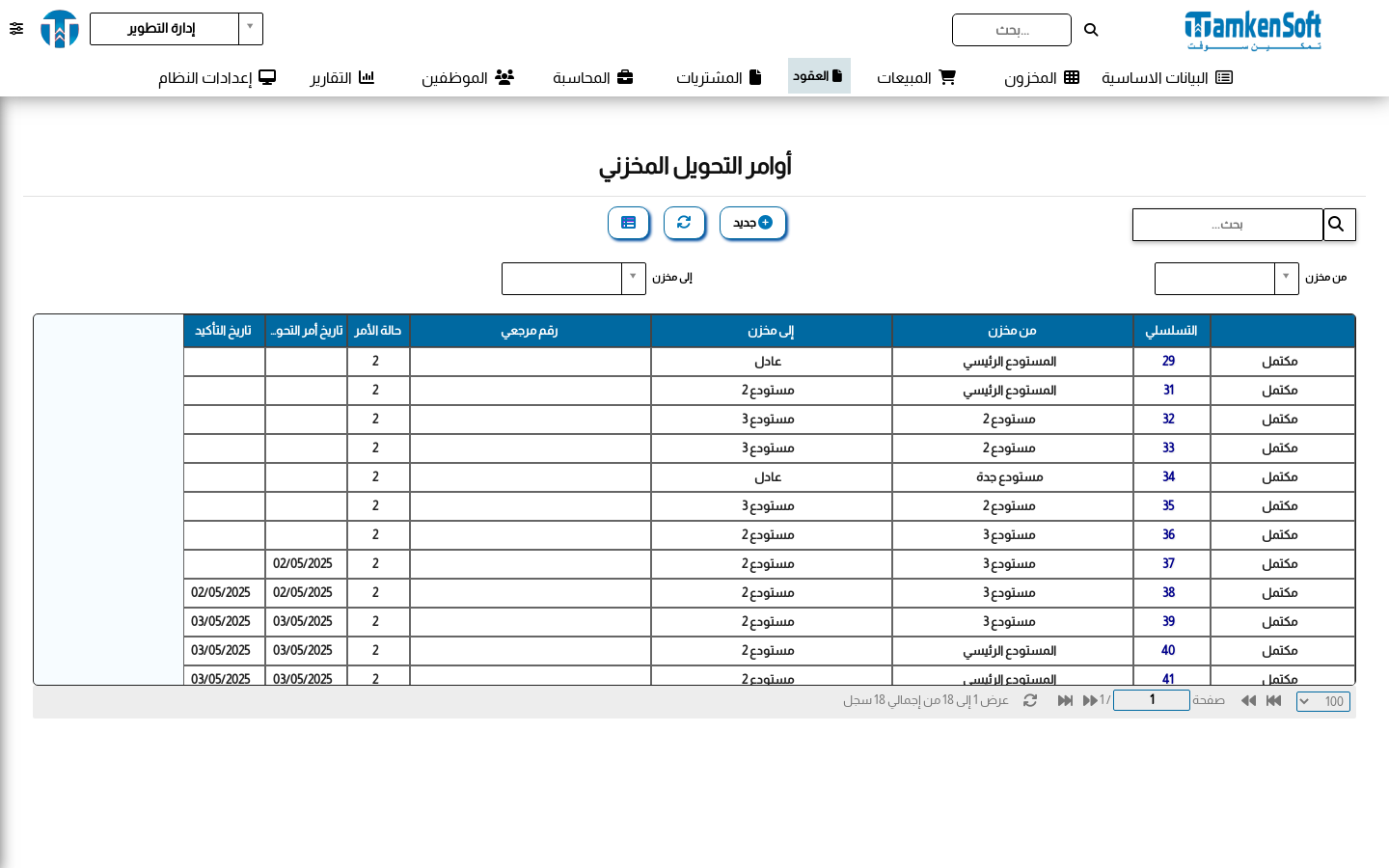Open transfer order number 39

pyautogui.click(x=1168, y=621)
